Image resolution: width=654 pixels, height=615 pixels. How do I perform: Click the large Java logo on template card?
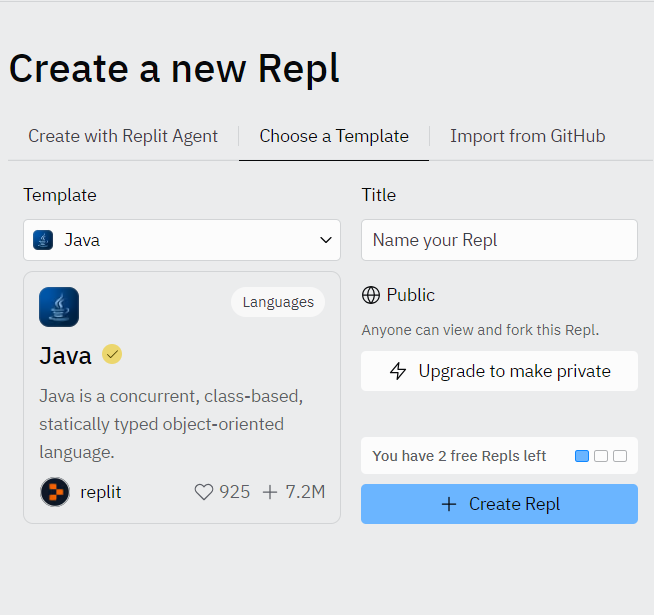pos(59,307)
